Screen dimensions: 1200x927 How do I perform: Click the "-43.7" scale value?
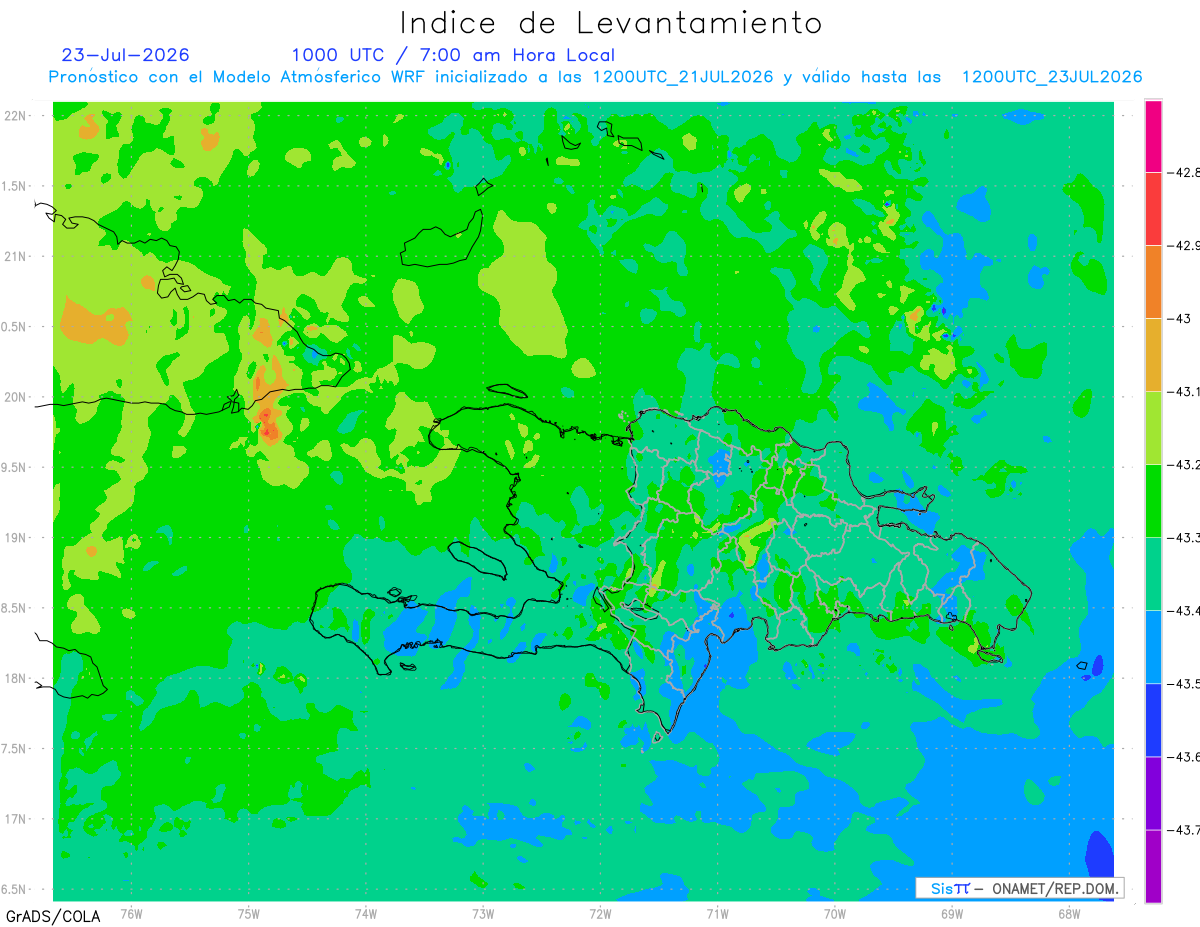1185,829
